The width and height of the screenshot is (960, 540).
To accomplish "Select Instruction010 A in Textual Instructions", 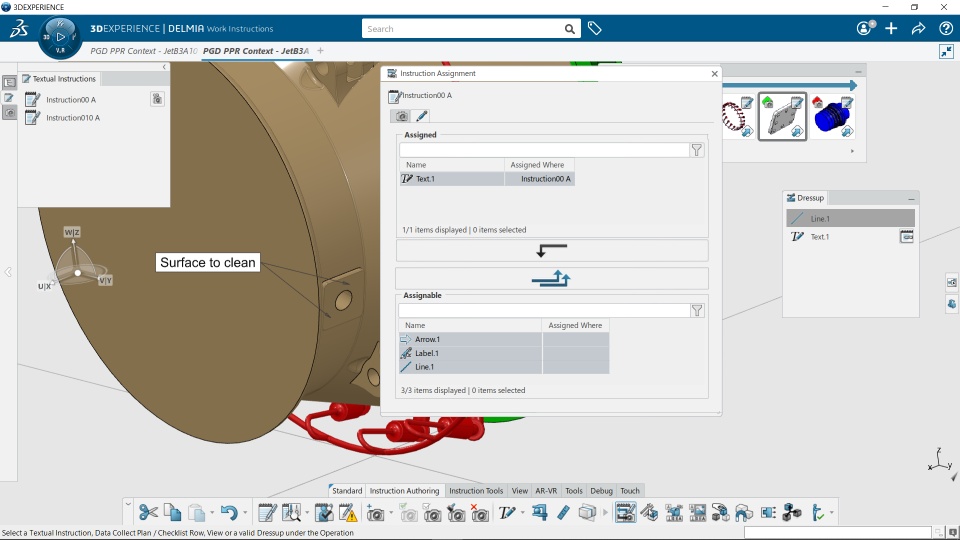I will click(x=73, y=118).
